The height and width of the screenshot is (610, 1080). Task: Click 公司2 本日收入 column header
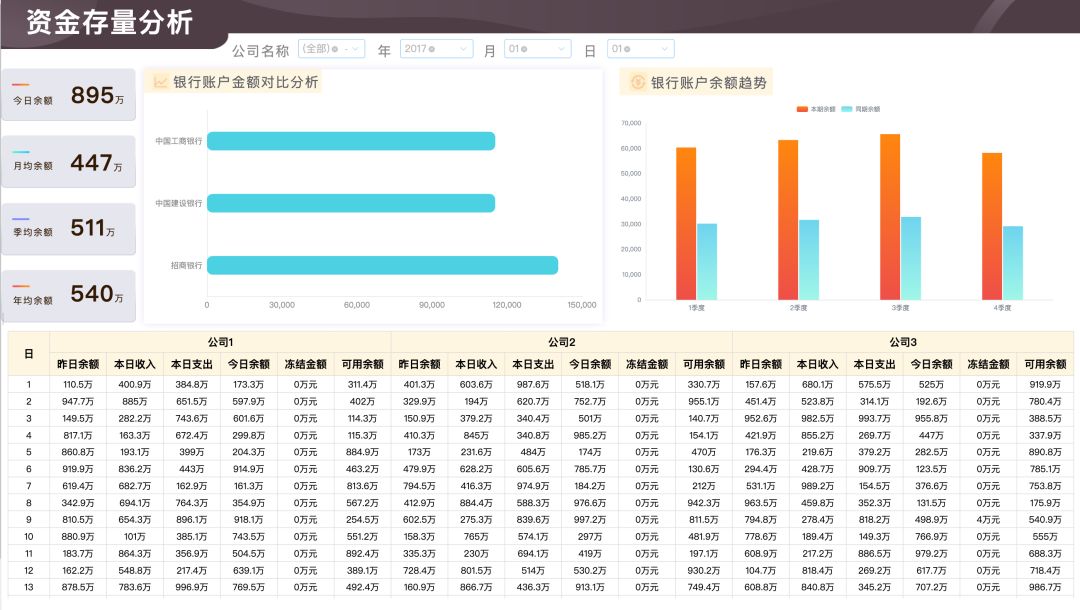pos(476,364)
